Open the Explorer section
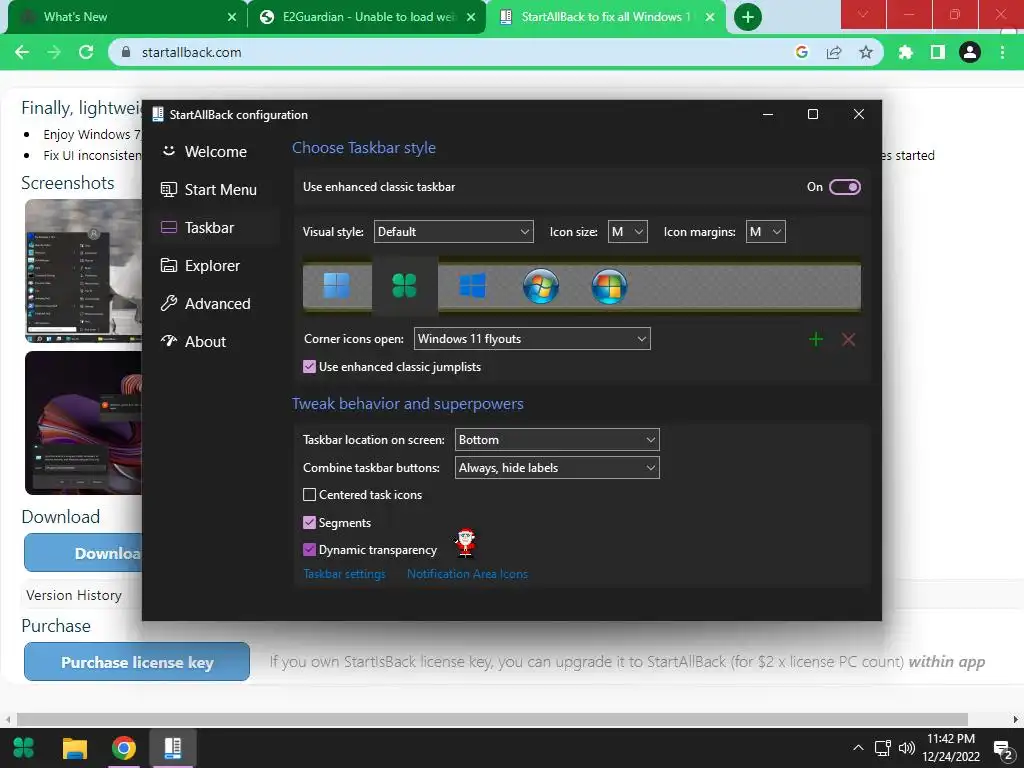The image size is (1024, 768). pos(215,266)
